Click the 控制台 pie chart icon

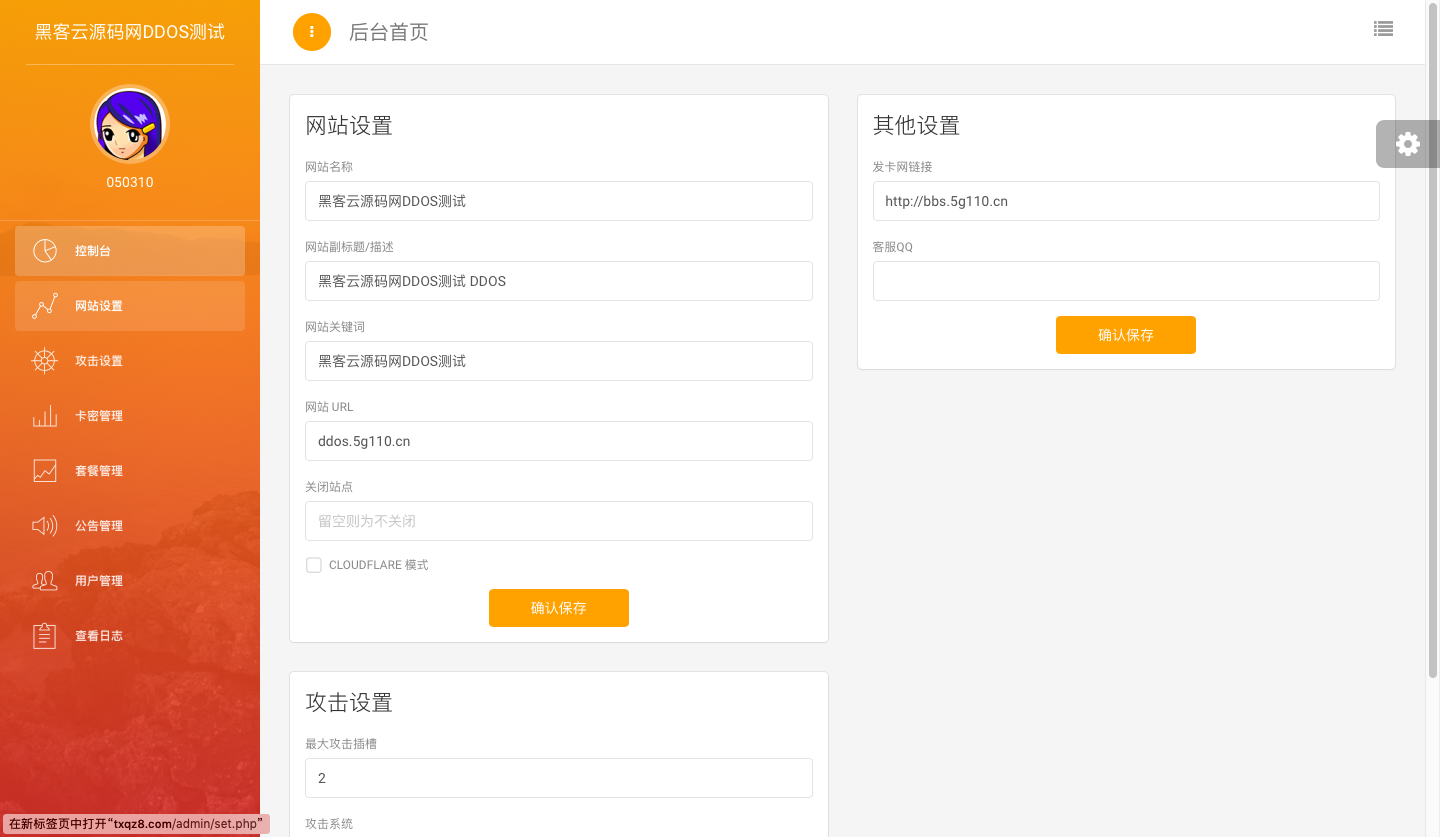(x=45, y=251)
